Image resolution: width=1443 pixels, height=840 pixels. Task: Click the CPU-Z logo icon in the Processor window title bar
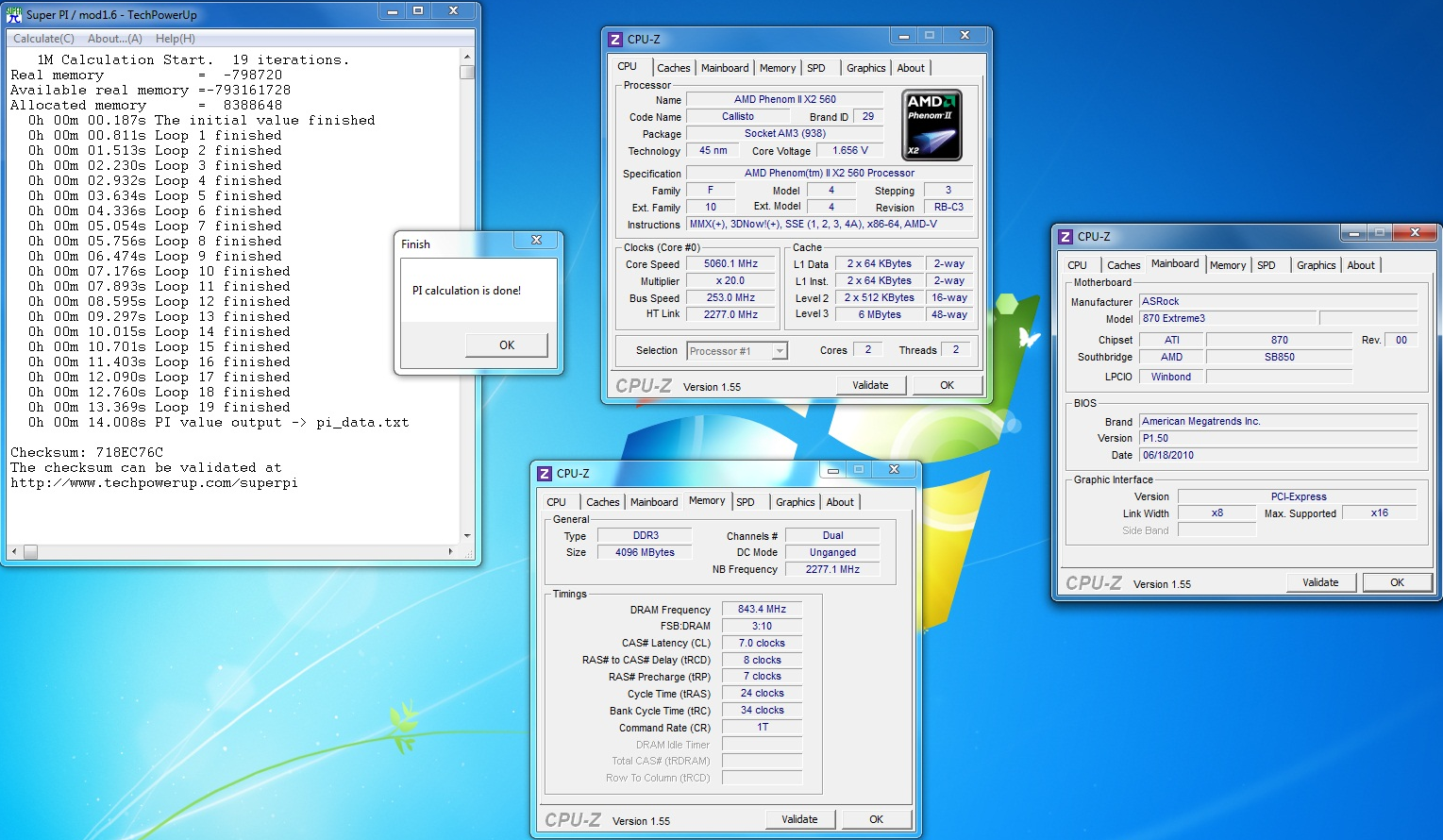pos(615,40)
